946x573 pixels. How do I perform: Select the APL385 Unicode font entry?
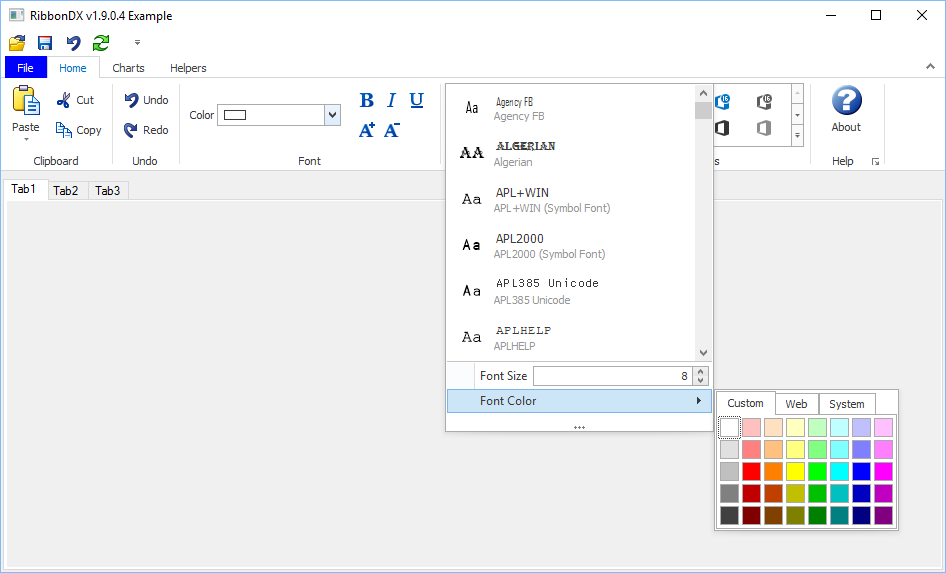click(571, 291)
